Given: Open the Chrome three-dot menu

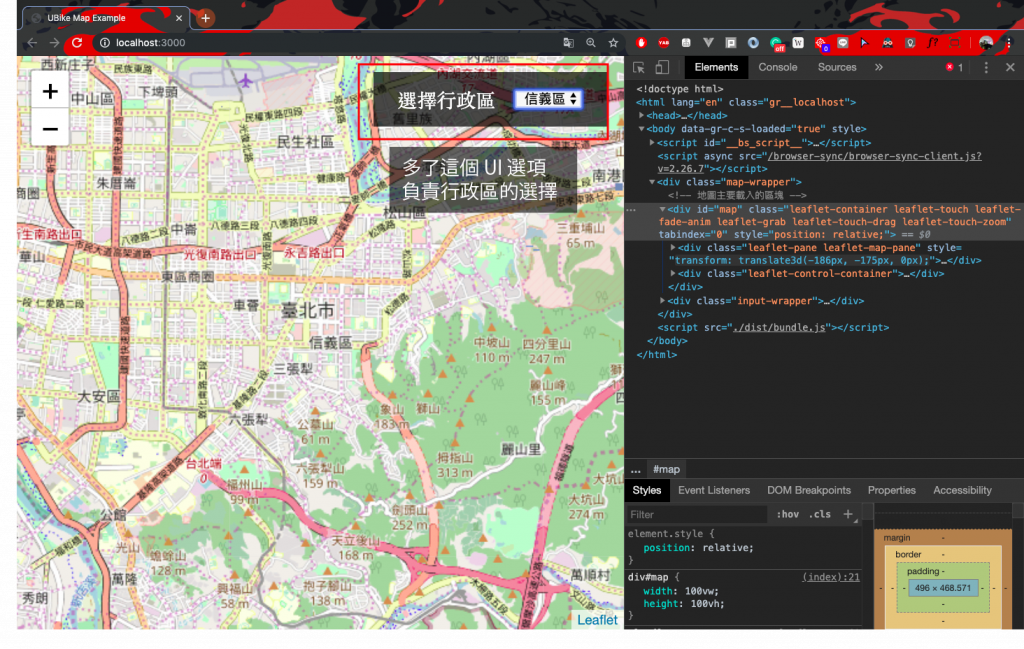Looking at the screenshot, I should (1009, 43).
